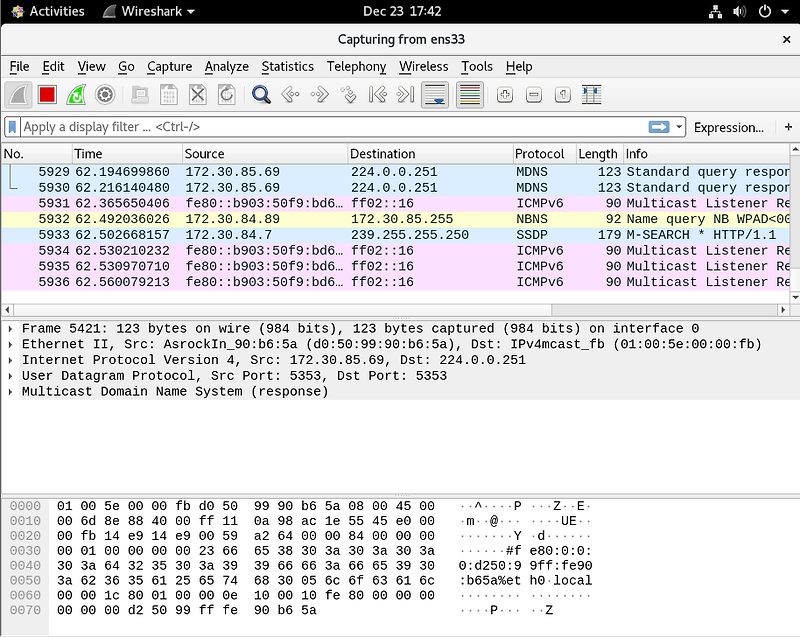Toggle auto scroll during live capture
The image size is (800, 637).
tap(435, 95)
